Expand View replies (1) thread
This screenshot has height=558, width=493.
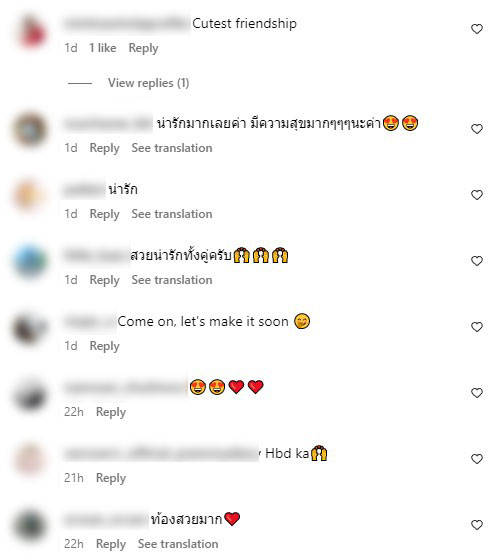148,83
